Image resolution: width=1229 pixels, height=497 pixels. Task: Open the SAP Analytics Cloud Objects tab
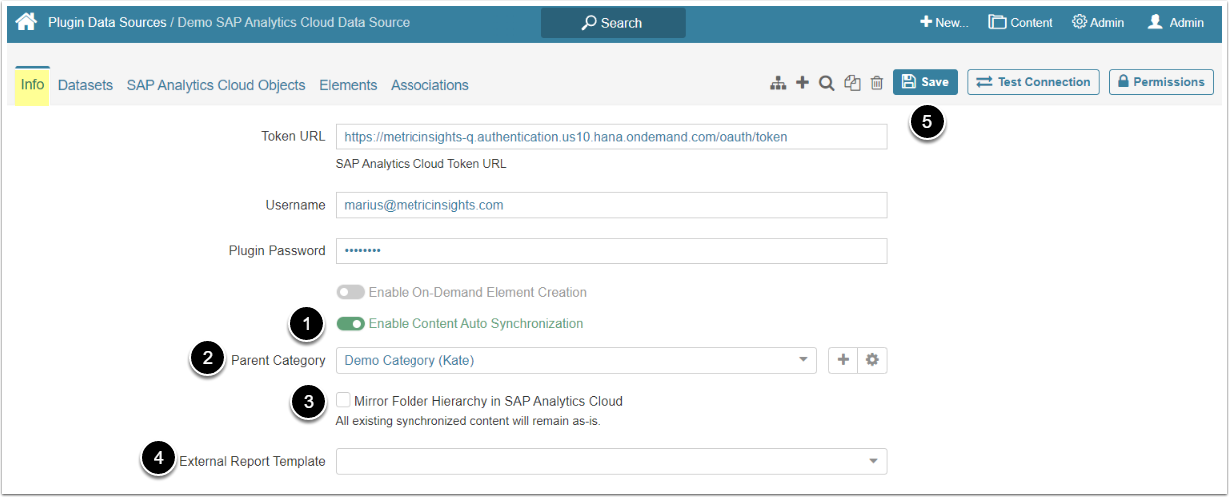click(216, 85)
